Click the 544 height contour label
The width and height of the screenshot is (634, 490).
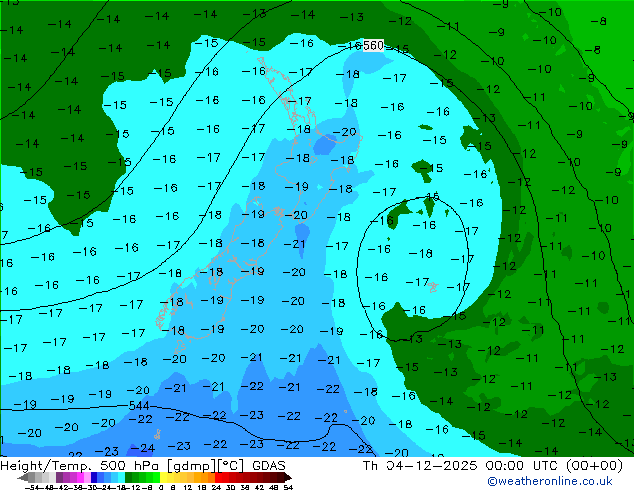pyautogui.click(x=139, y=406)
